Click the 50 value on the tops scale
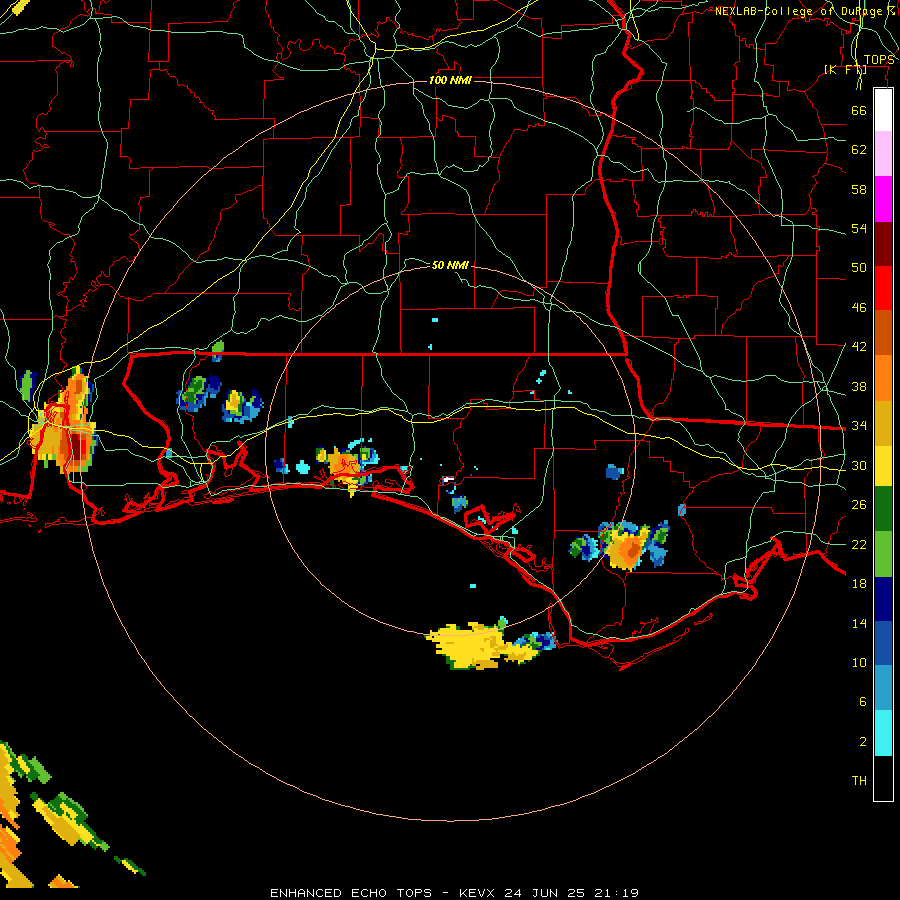Viewport: 900px width, 900px height. (859, 268)
